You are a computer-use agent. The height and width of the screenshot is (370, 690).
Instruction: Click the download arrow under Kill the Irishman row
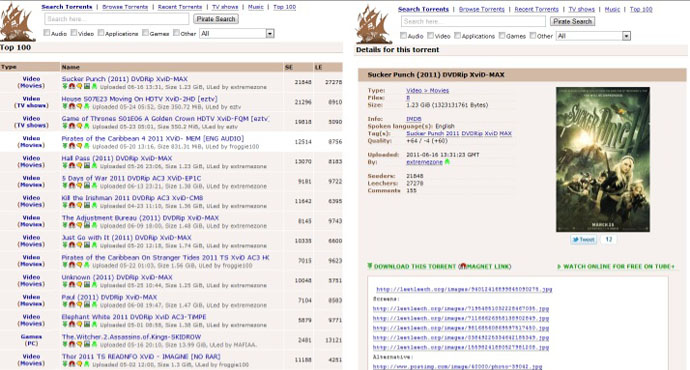(65, 205)
